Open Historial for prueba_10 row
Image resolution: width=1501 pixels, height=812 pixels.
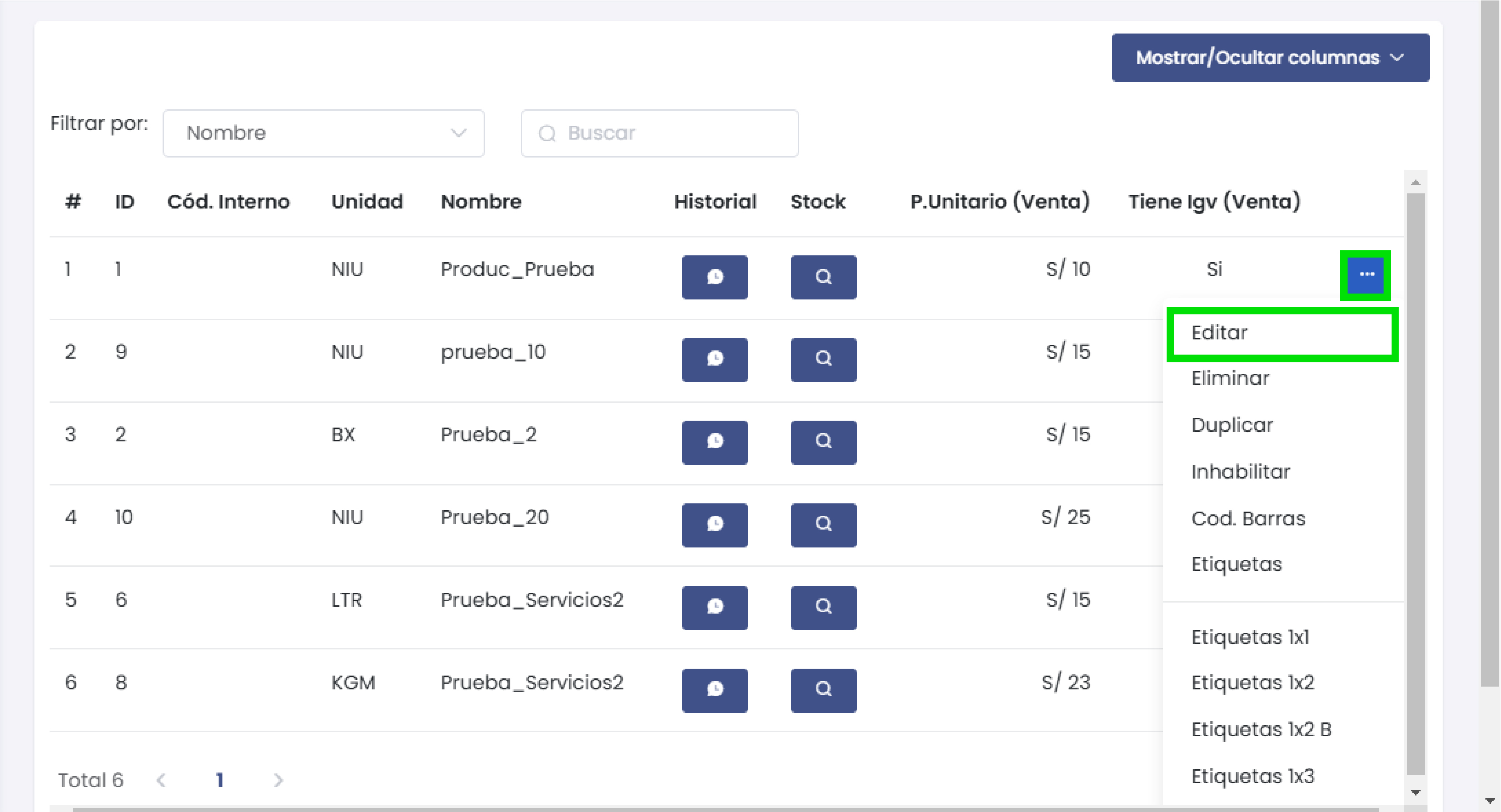[x=714, y=359]
